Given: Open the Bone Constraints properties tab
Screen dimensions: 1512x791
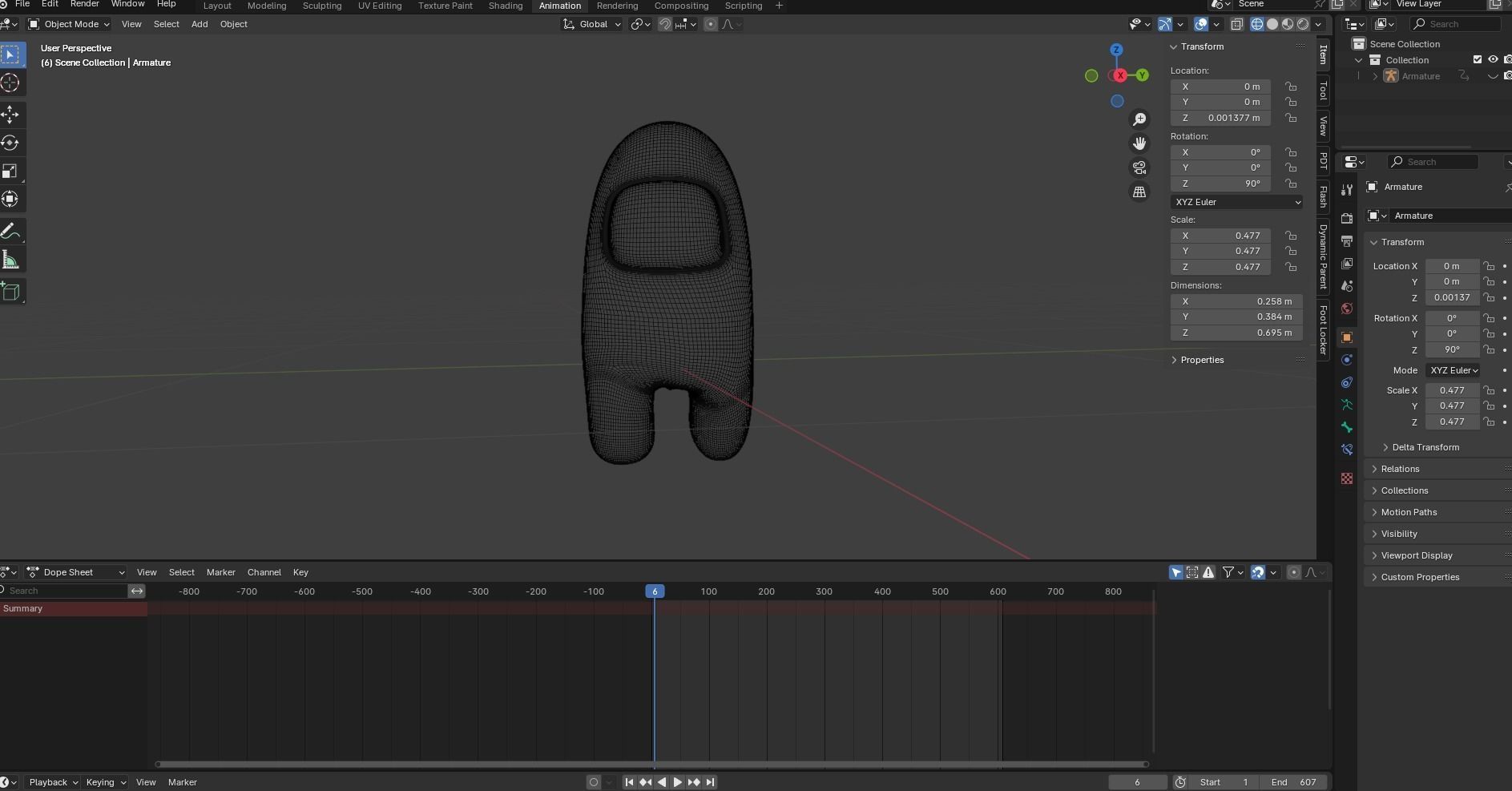Looking at the screenshot, I should tap(1347, 450).
